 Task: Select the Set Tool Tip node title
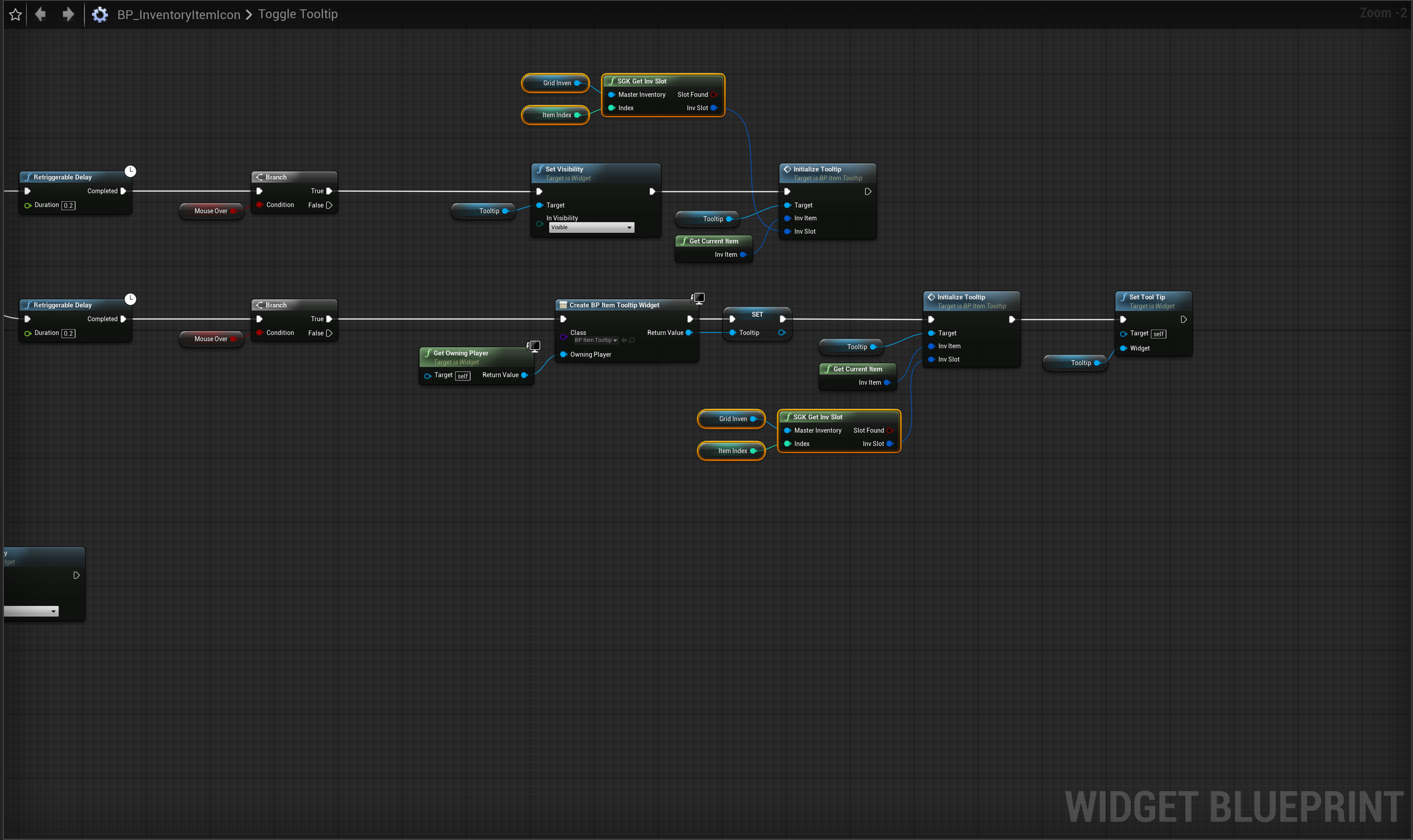[1147, 297]
